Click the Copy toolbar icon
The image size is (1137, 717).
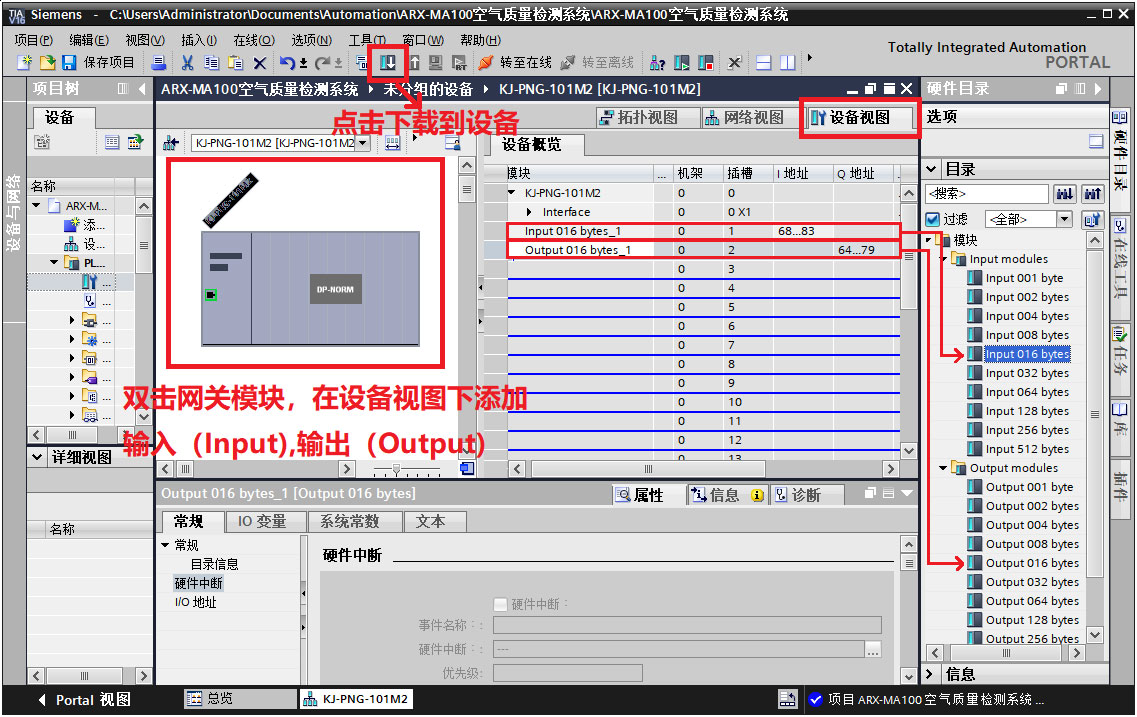pyautogui.click(x=211, y=63)
